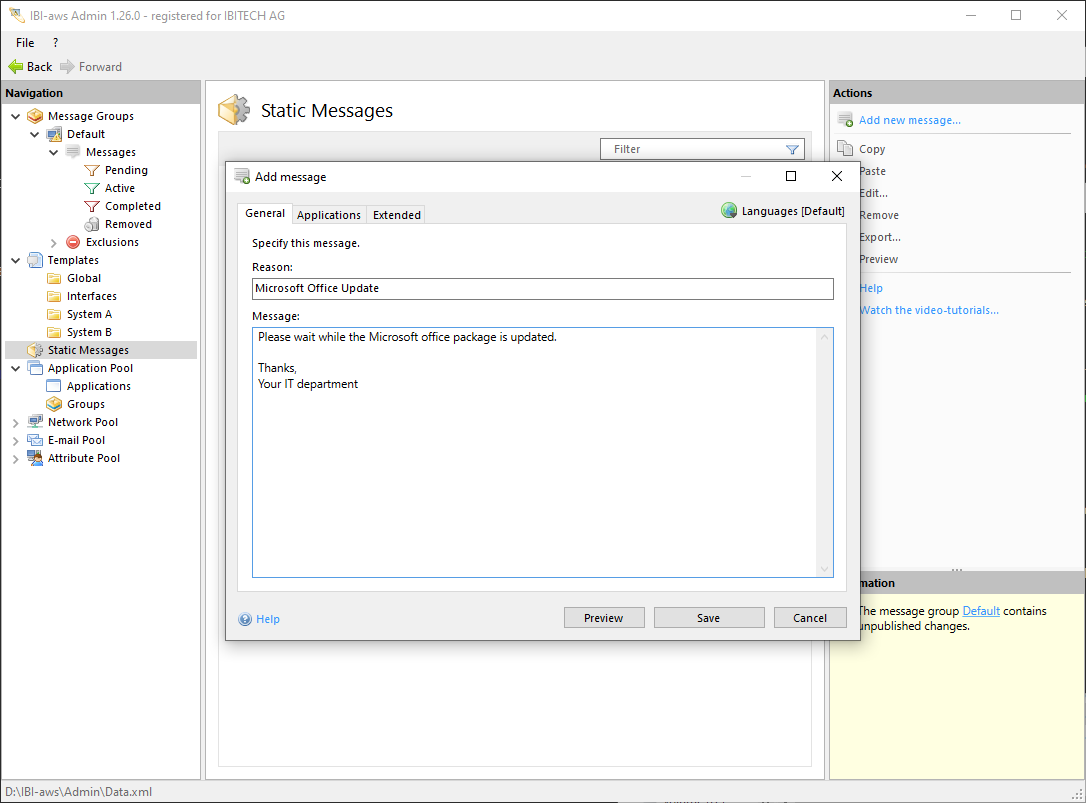
Task: Expand the Exclusions tree node
Action: pyautogui.click(x=54, y=242)
